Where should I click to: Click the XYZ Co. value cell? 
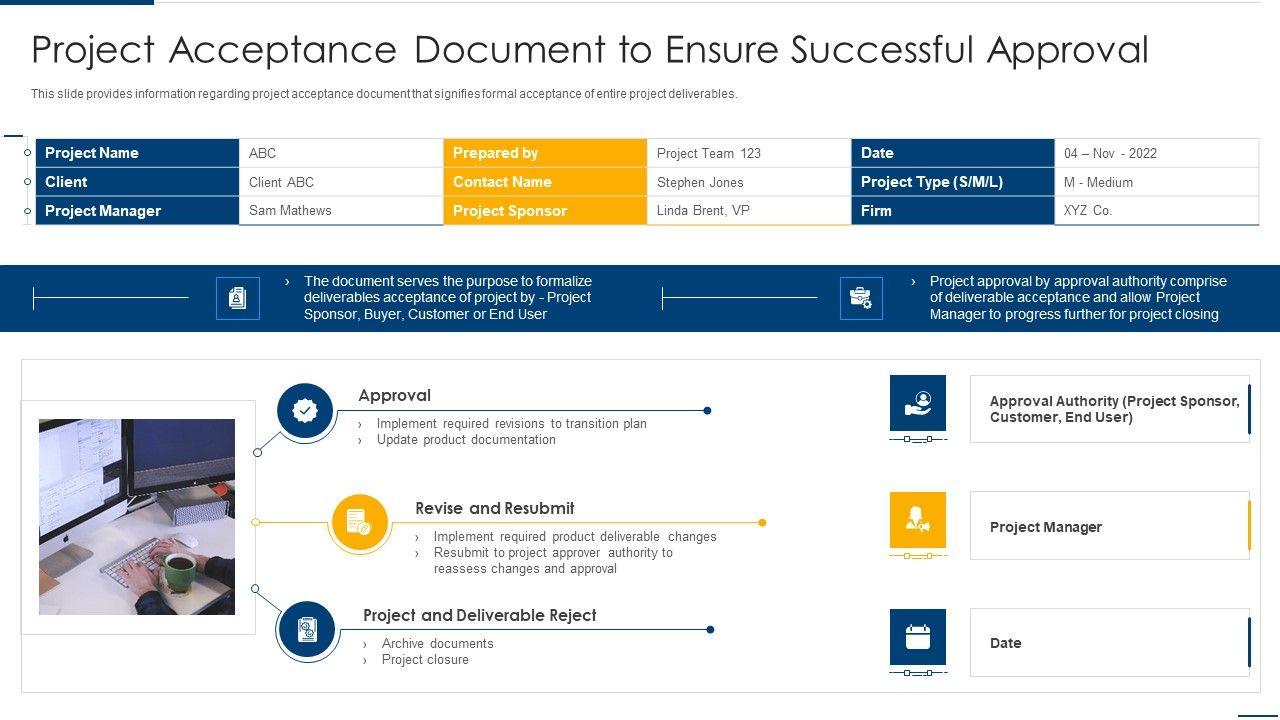tap(1157, 211)
